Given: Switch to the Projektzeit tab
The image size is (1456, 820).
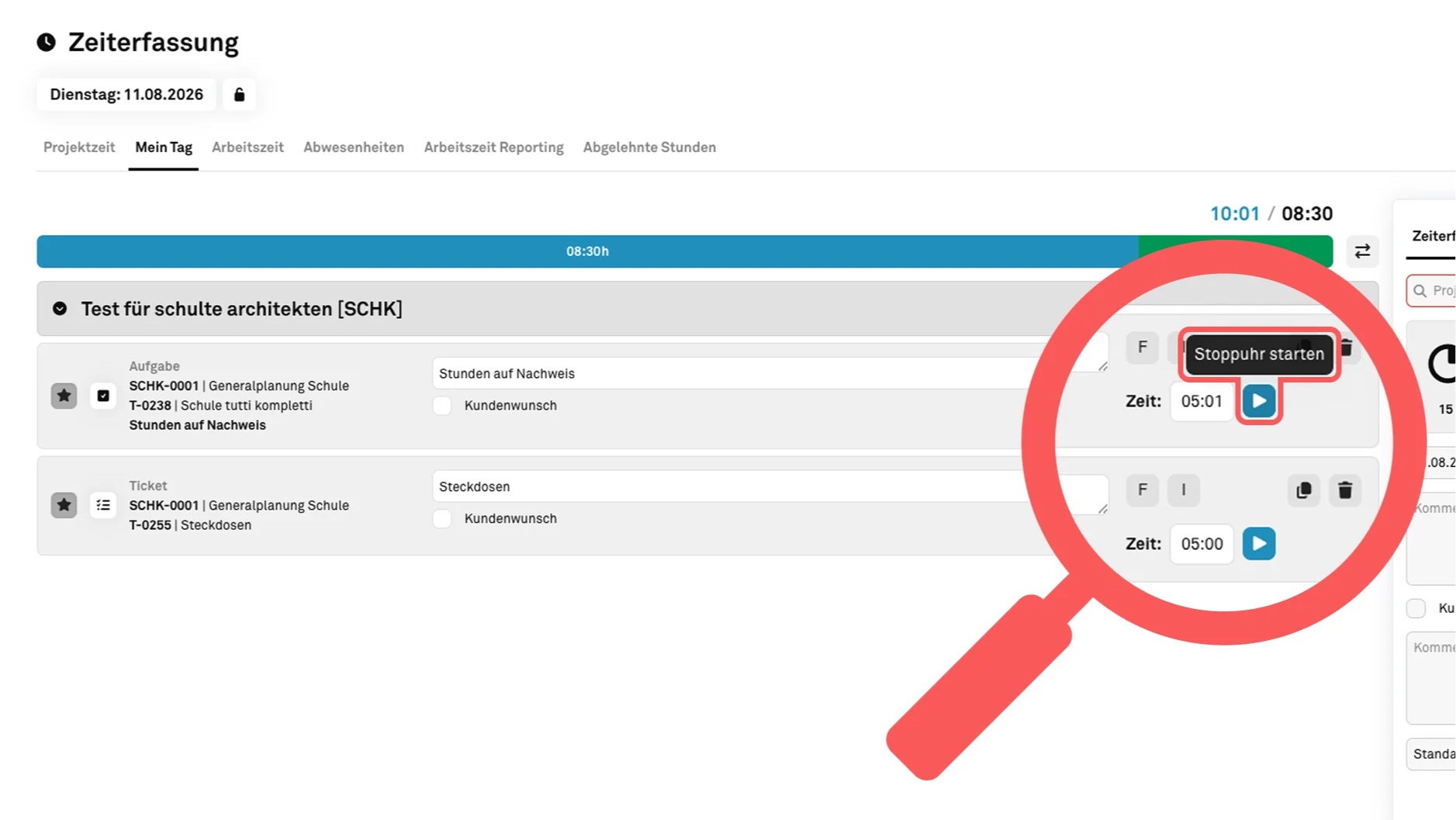Looking at the screenshot, I should pyautogui.click(x=79, y=147).
